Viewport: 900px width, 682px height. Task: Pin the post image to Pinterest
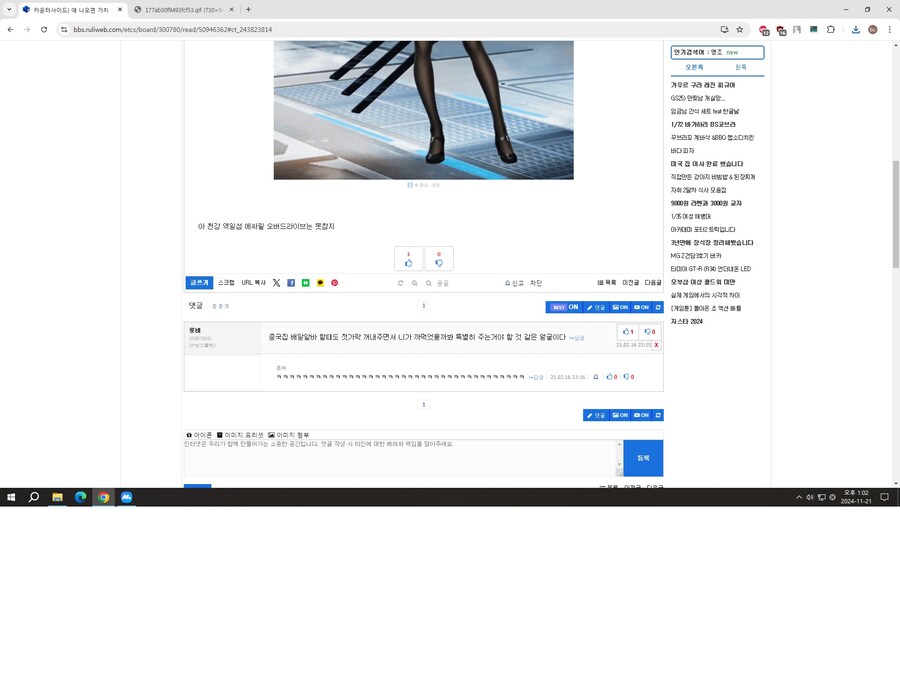coord(334,283)
